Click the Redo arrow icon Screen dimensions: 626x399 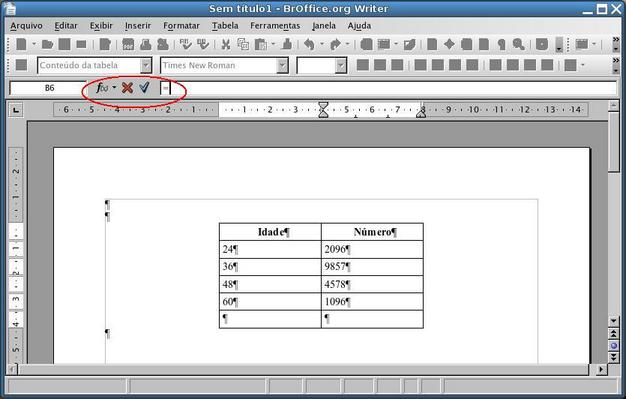tap(335, 44)
